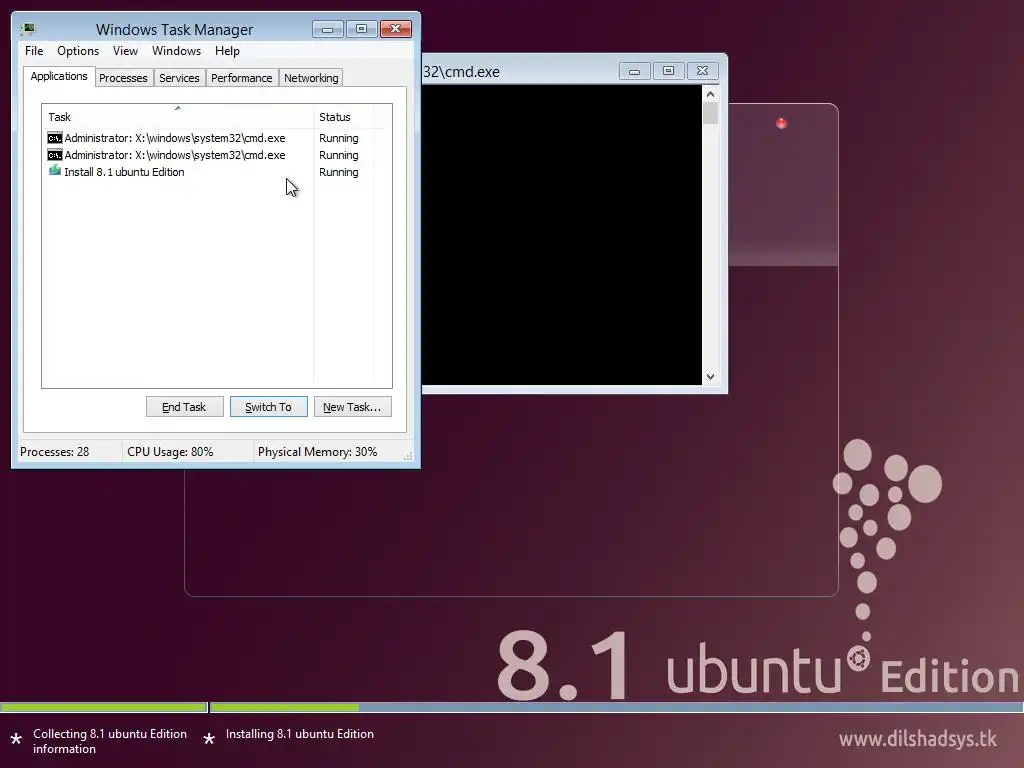Click the cmd.exe window title bar text
The height and width of the screenshot is (768, 1024).
[x=462, y=72]
